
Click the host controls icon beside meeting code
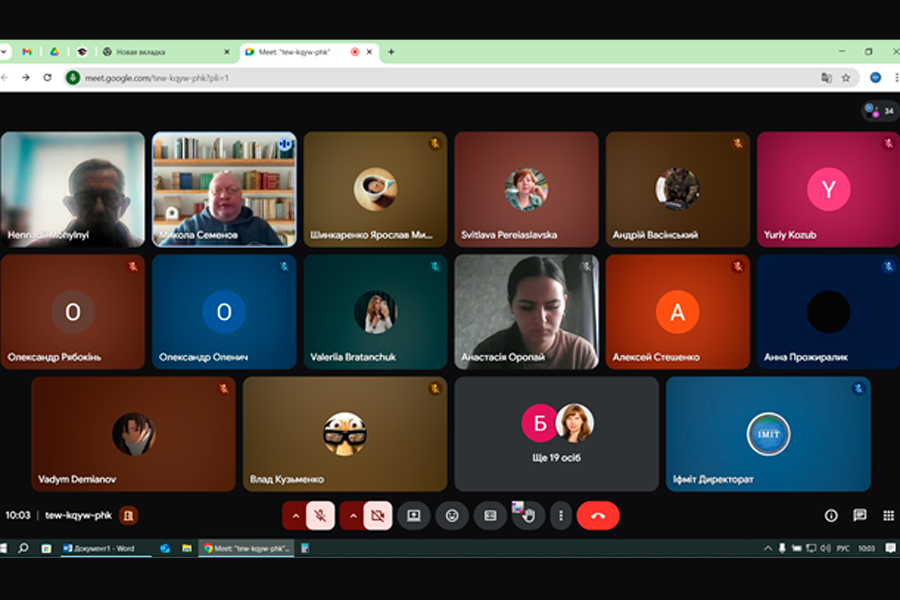point(129,516)
